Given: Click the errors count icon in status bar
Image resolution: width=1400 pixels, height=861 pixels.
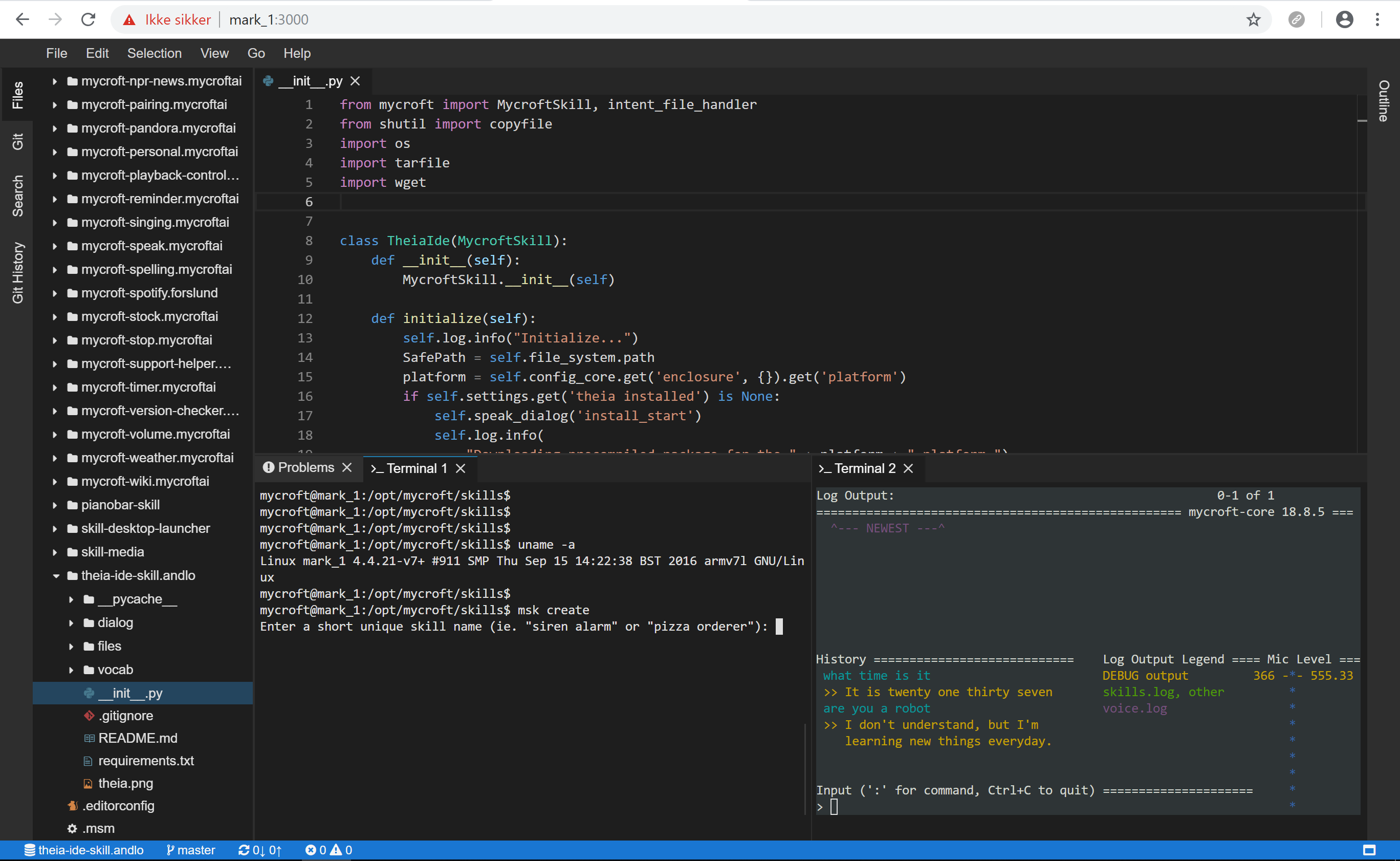Looking at the screenshot, I should (x=310, y=850).
